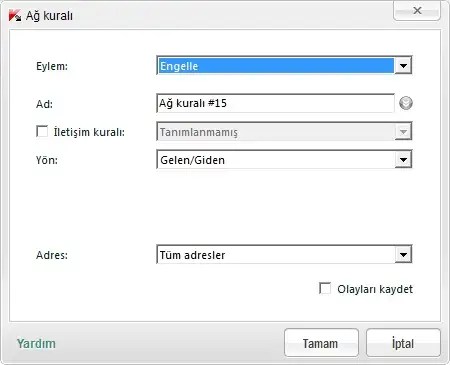This screenshot has width=450, height=365.
Task: Open the Eylem dropdown showing Engelle
Action: coord(284,65)
